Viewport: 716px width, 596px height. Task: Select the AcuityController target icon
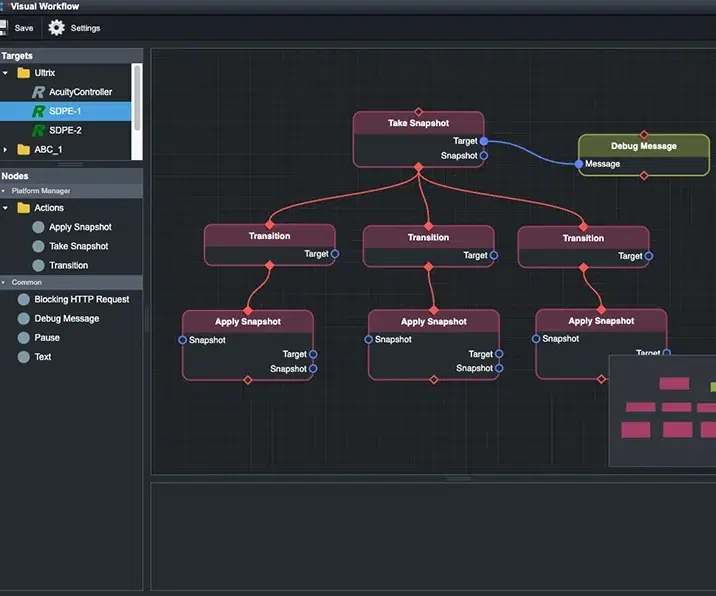click(x=38, y=92)
